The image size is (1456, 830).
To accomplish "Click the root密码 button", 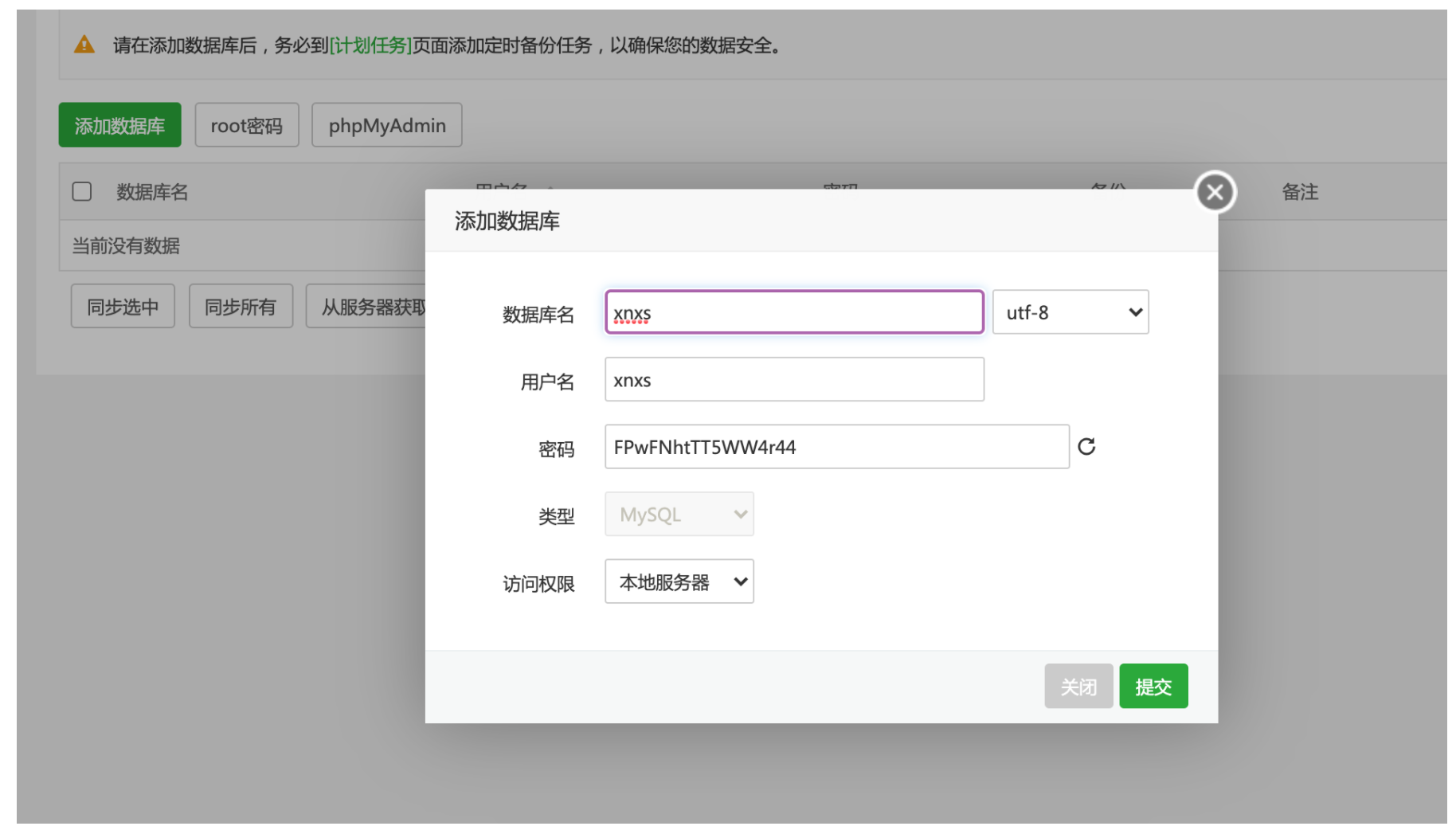I will pos(246,124).
